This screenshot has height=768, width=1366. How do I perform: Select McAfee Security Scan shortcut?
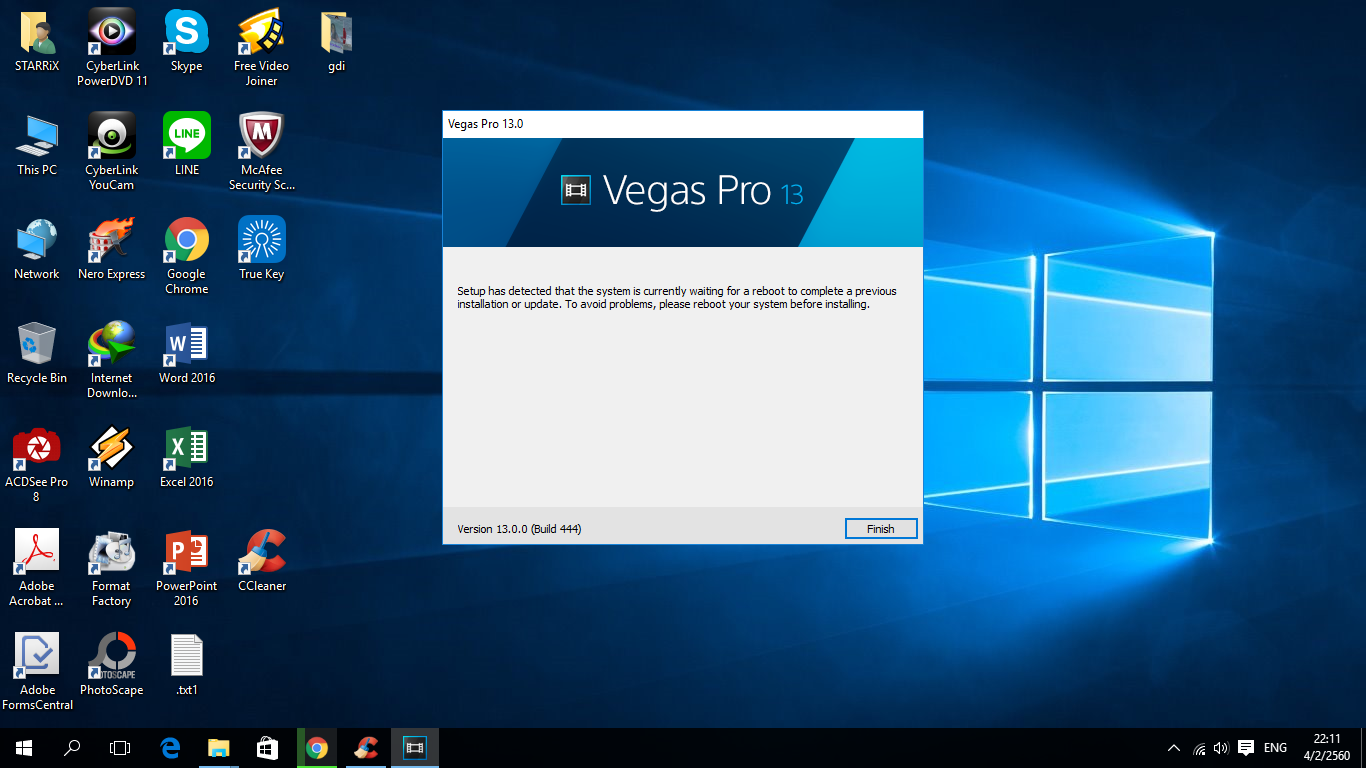[262, 151]
